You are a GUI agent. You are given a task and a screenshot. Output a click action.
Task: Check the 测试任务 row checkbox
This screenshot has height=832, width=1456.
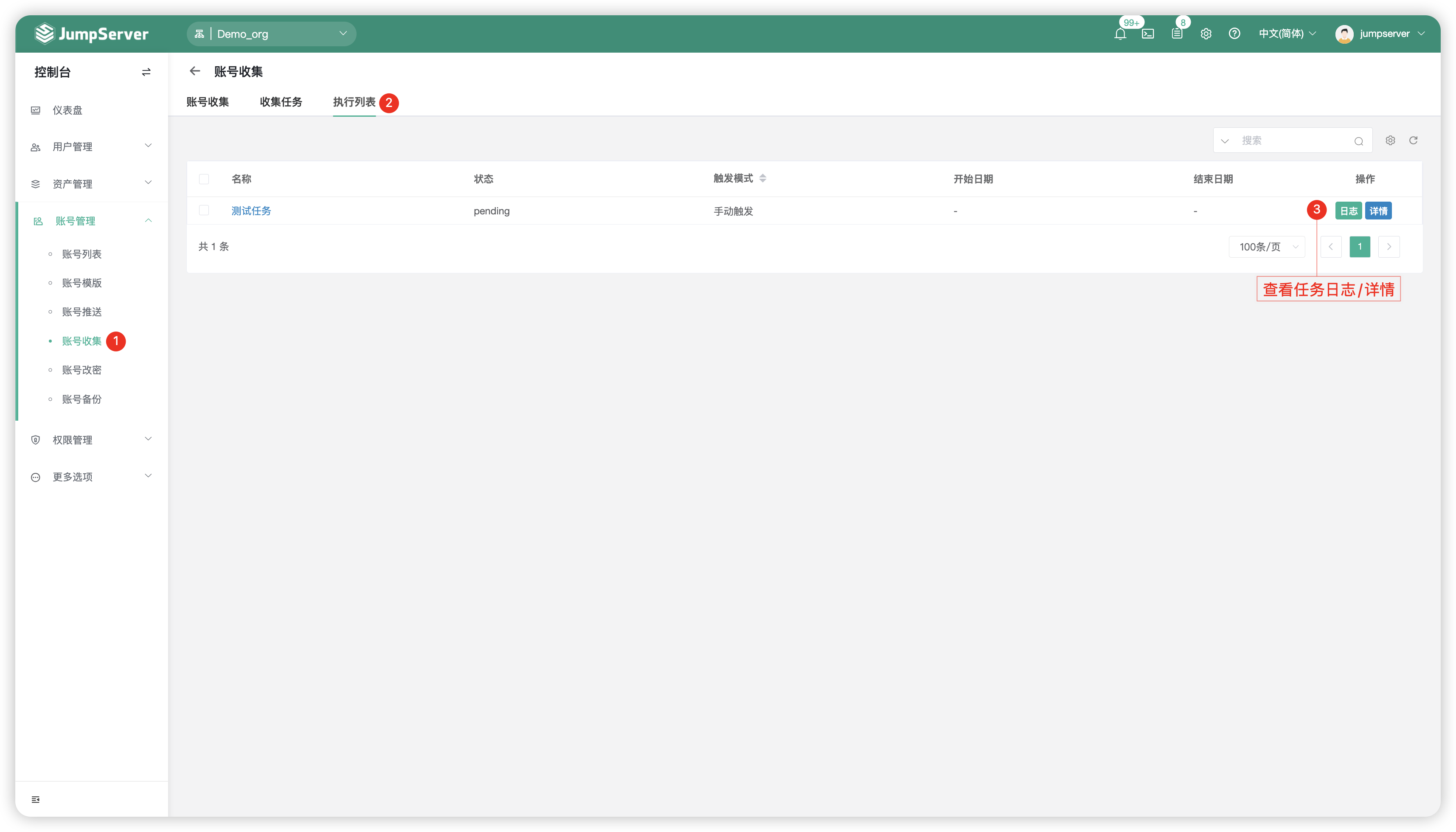click(204, 210)
